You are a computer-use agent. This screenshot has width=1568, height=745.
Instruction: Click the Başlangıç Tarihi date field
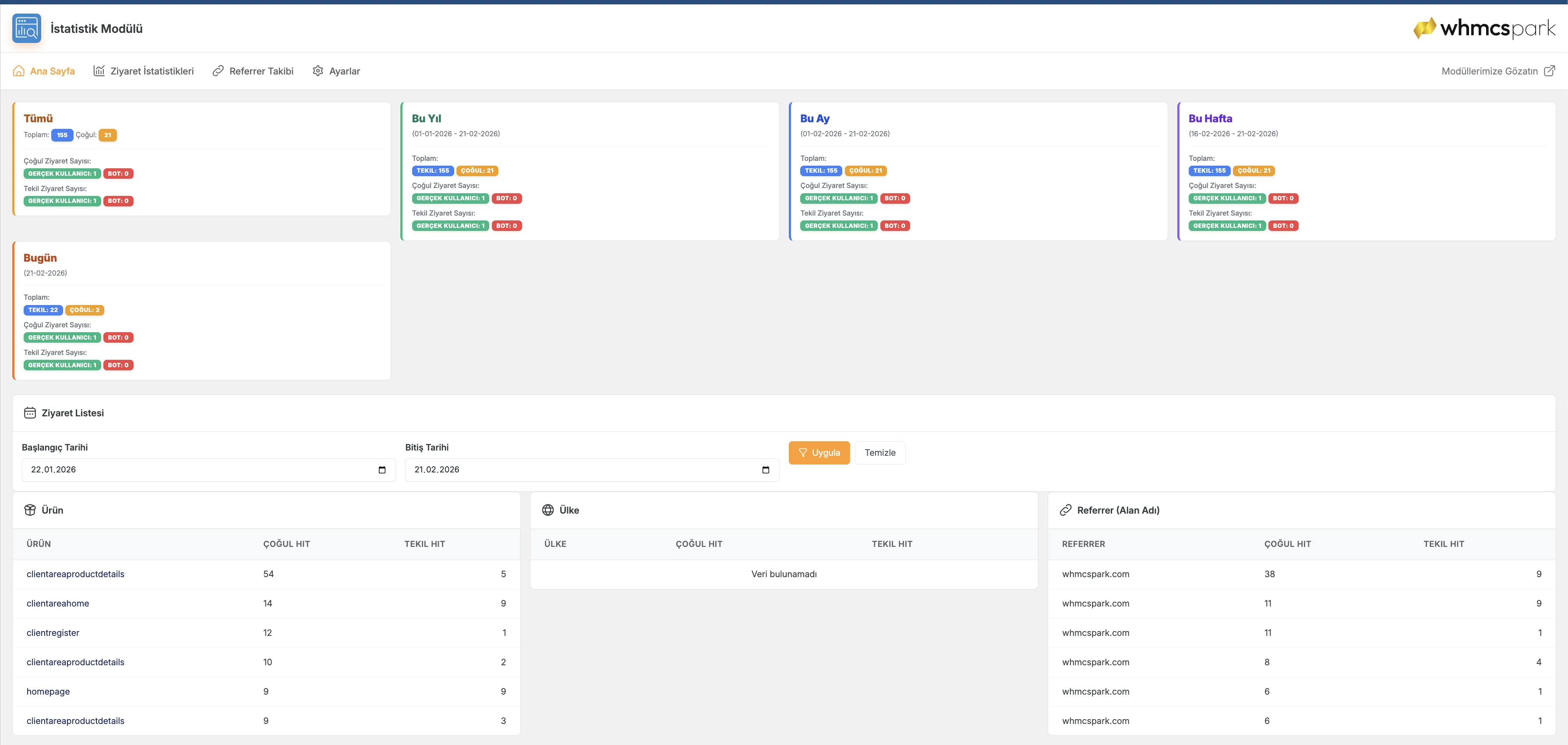pos(209,470)
